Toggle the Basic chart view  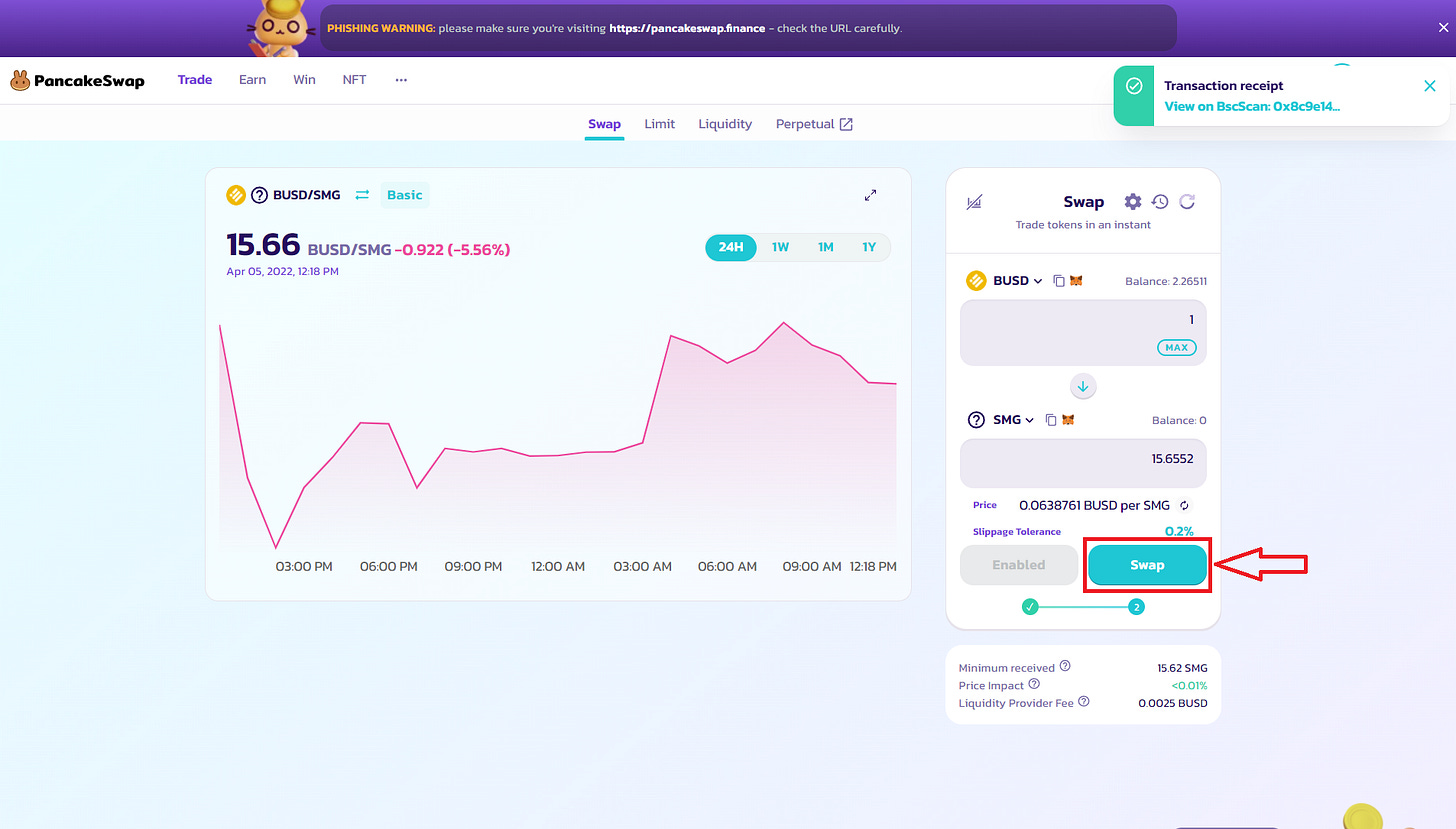pyautogui.click(x=405, y=195)
